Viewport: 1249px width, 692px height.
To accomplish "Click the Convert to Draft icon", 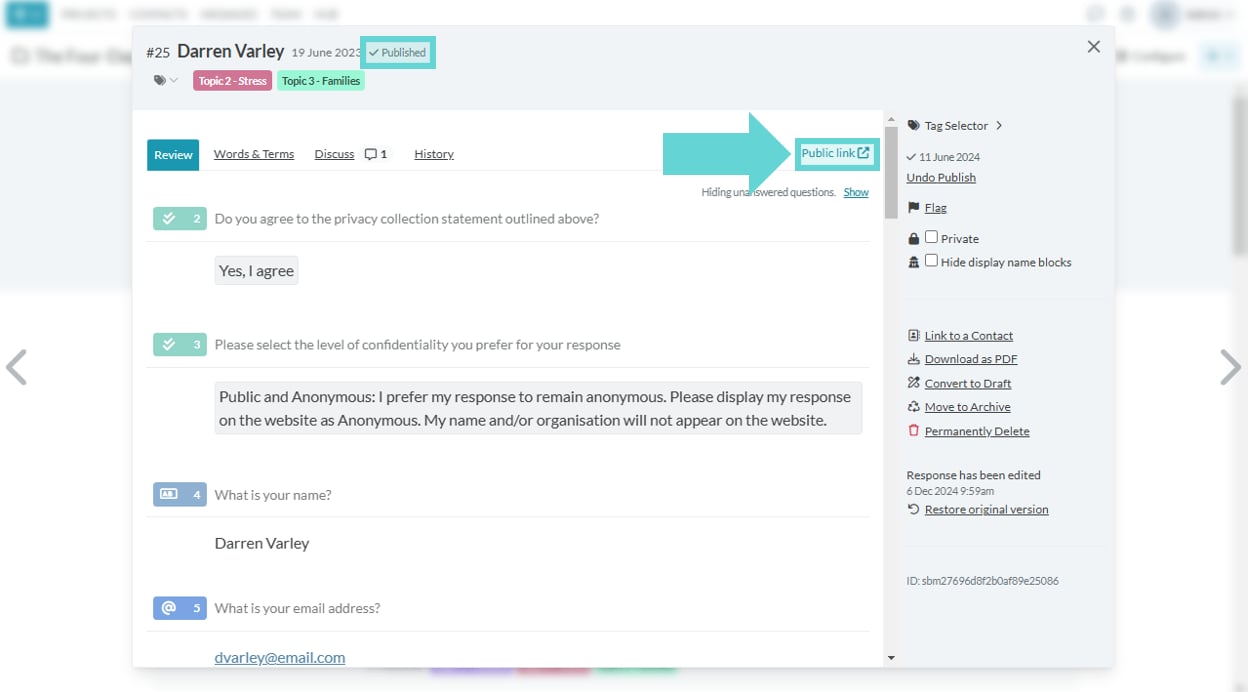I will click(x=913, y=383).
